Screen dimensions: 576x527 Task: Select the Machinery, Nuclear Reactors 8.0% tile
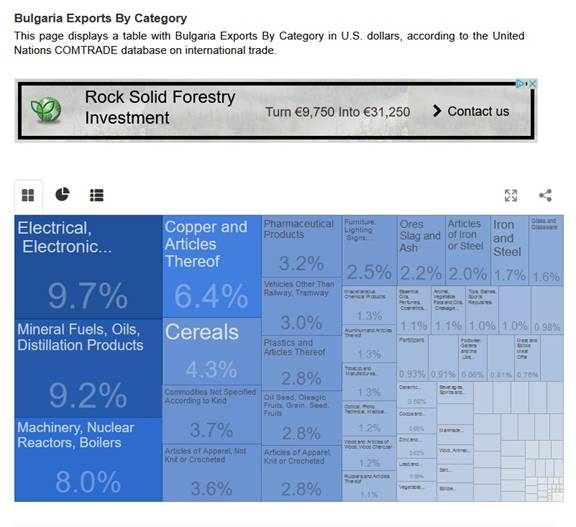coord(88,460)
